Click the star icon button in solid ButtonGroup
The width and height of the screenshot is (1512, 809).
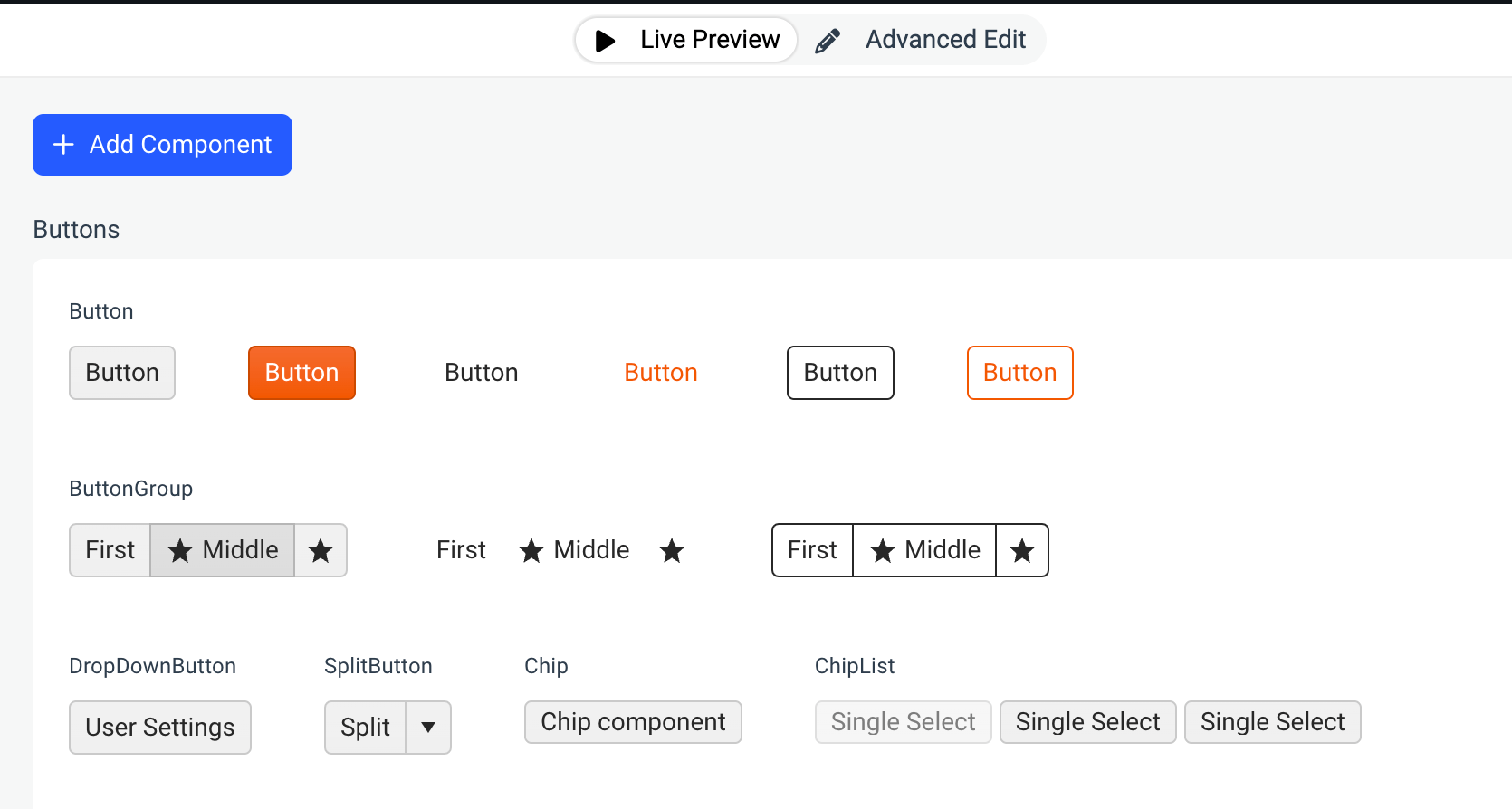pyautogui.click(x=321, y=550)
